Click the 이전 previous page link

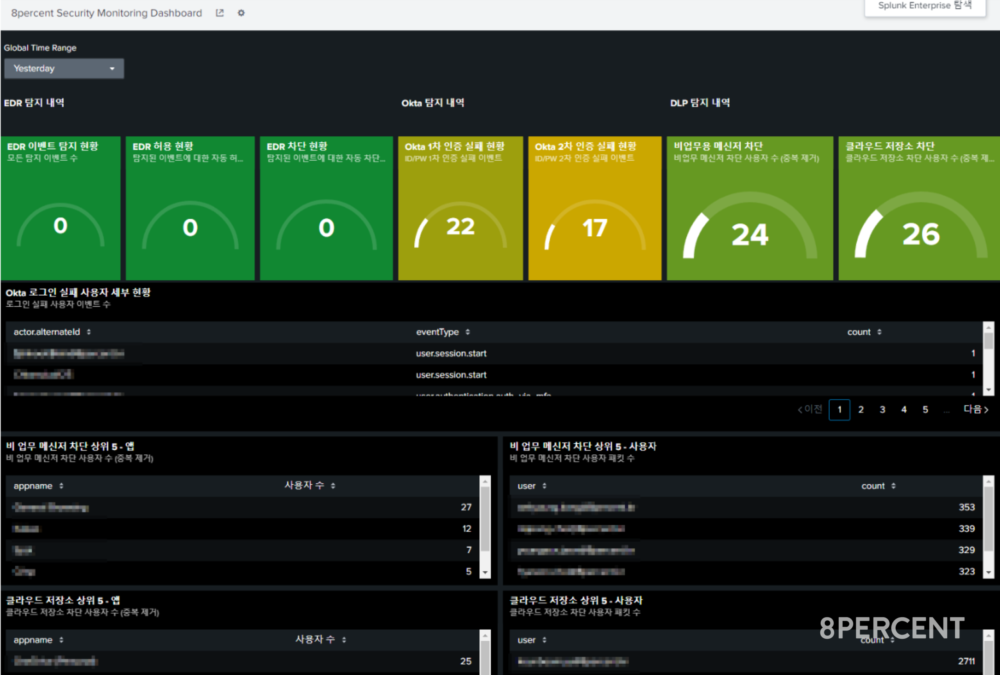point(810,410)
